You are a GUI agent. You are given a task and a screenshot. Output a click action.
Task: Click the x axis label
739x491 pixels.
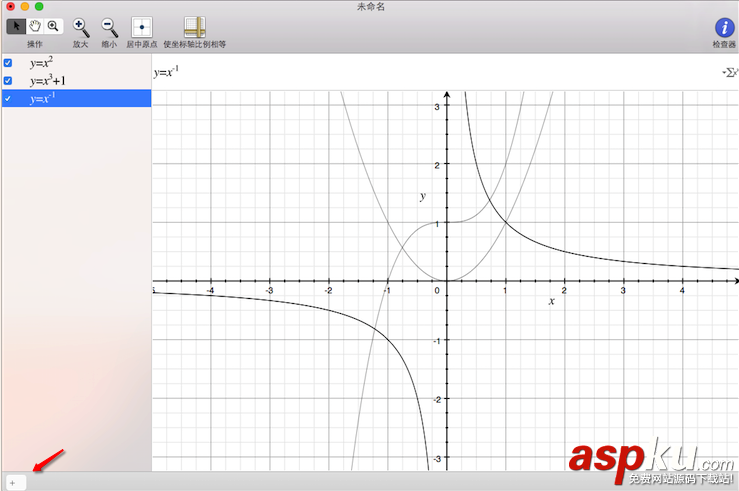coord(551,301)
